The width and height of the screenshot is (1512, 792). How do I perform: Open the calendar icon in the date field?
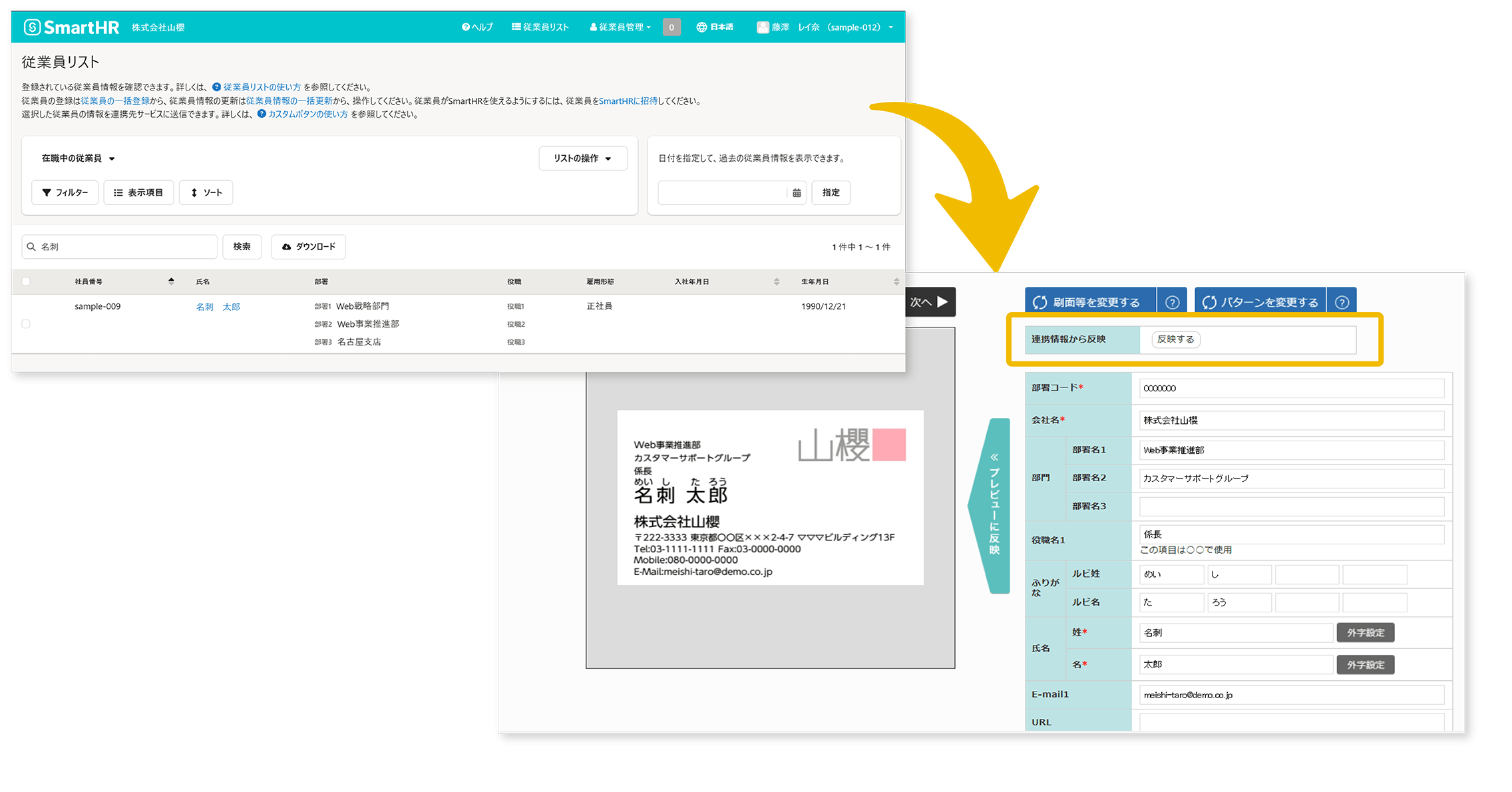click(x=797, y=192)
